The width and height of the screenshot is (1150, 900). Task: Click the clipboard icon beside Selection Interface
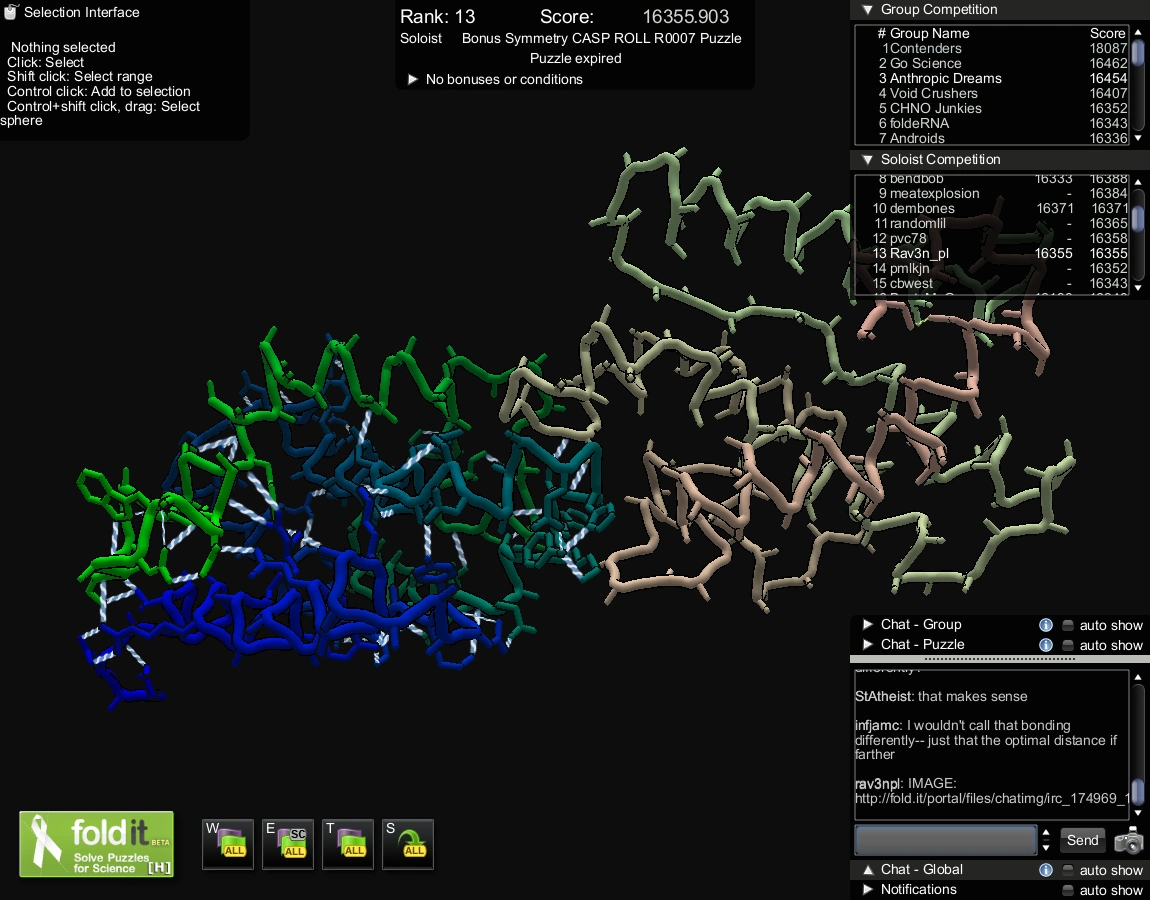coord(13,12)
